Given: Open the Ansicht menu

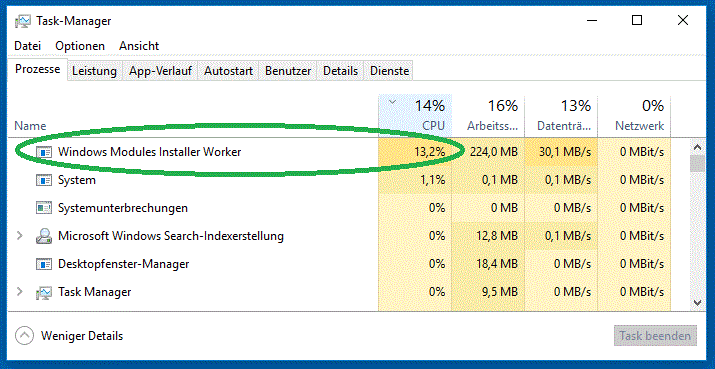Looking at the screenshot, I should pyautogui.click(x=139, y=46).
